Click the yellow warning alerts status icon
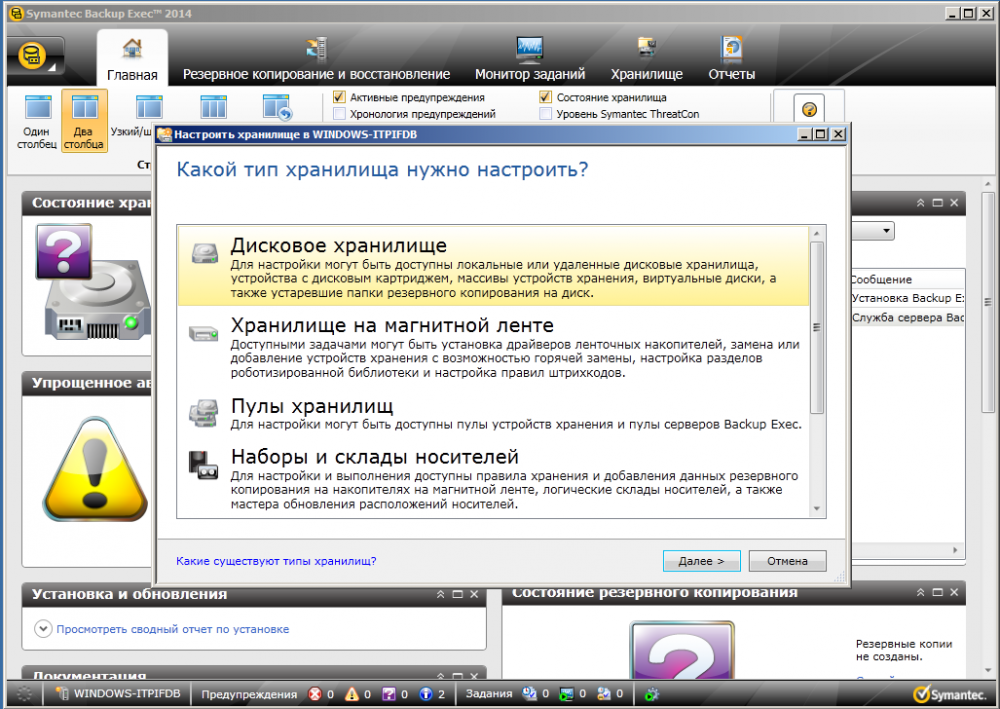 pos(352,694)
